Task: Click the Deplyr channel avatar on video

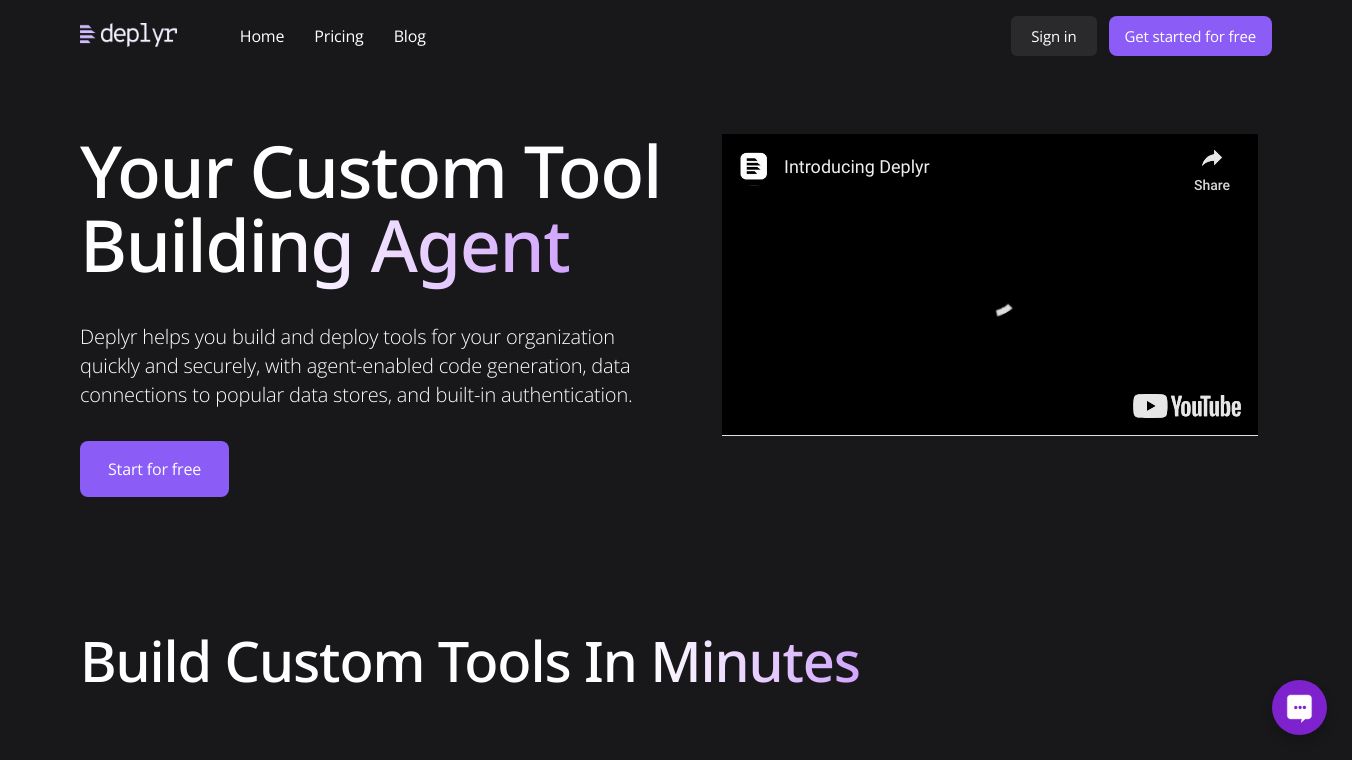Action: click(x=753, y=166)
